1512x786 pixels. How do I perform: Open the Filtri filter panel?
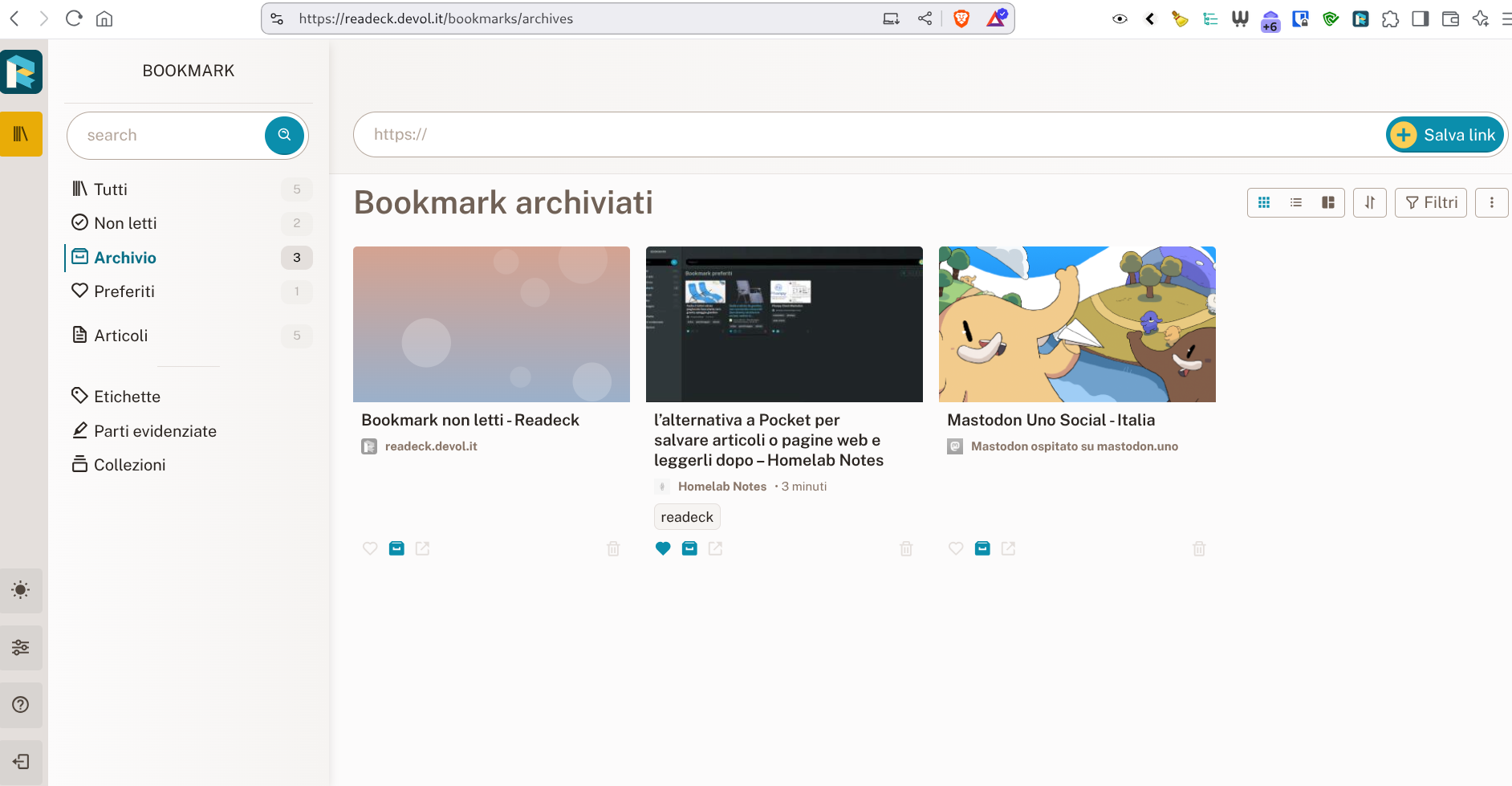tap(1431, 202)
